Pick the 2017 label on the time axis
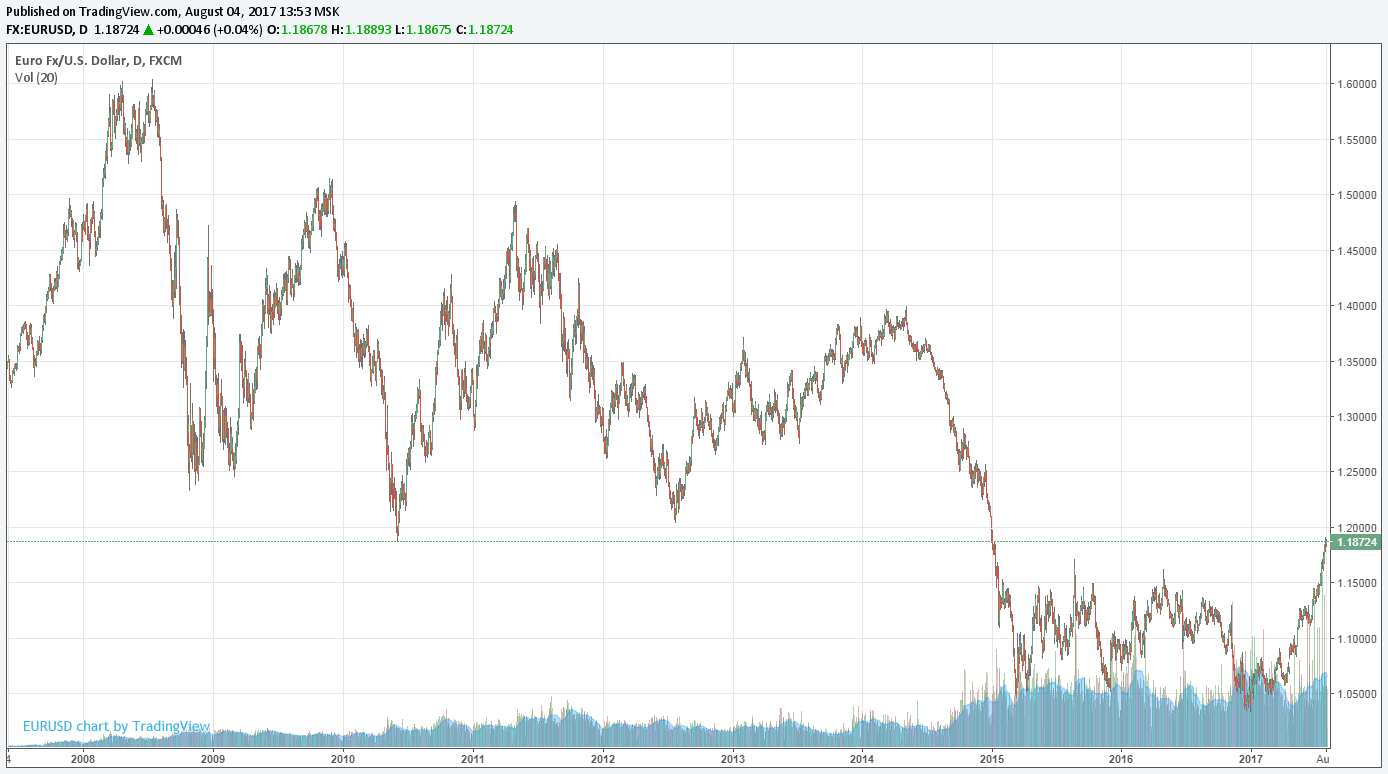1388x774 pixels. (1251, 760)
